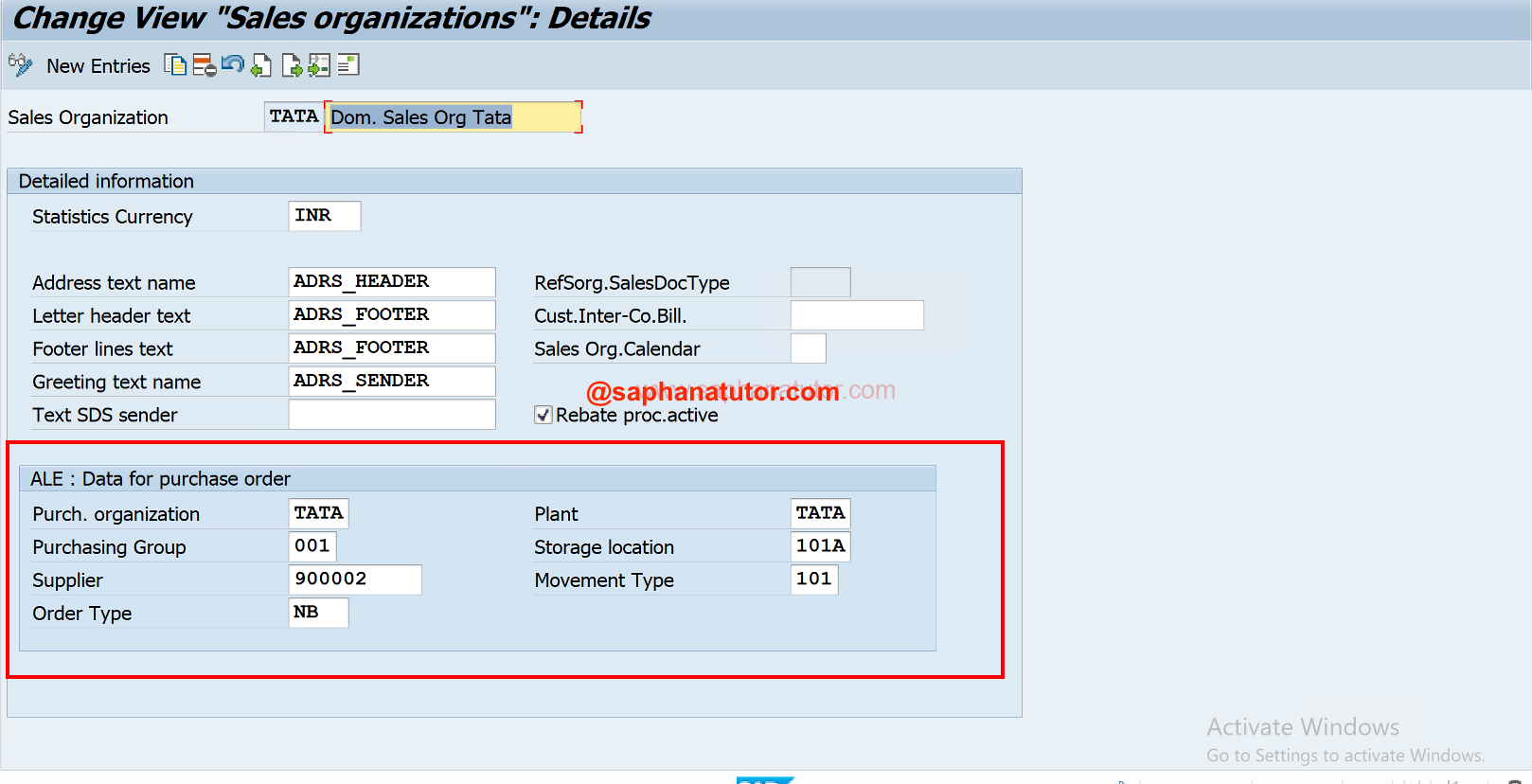
Task: Go to the Next Entry icon
Action: point(292,64)
